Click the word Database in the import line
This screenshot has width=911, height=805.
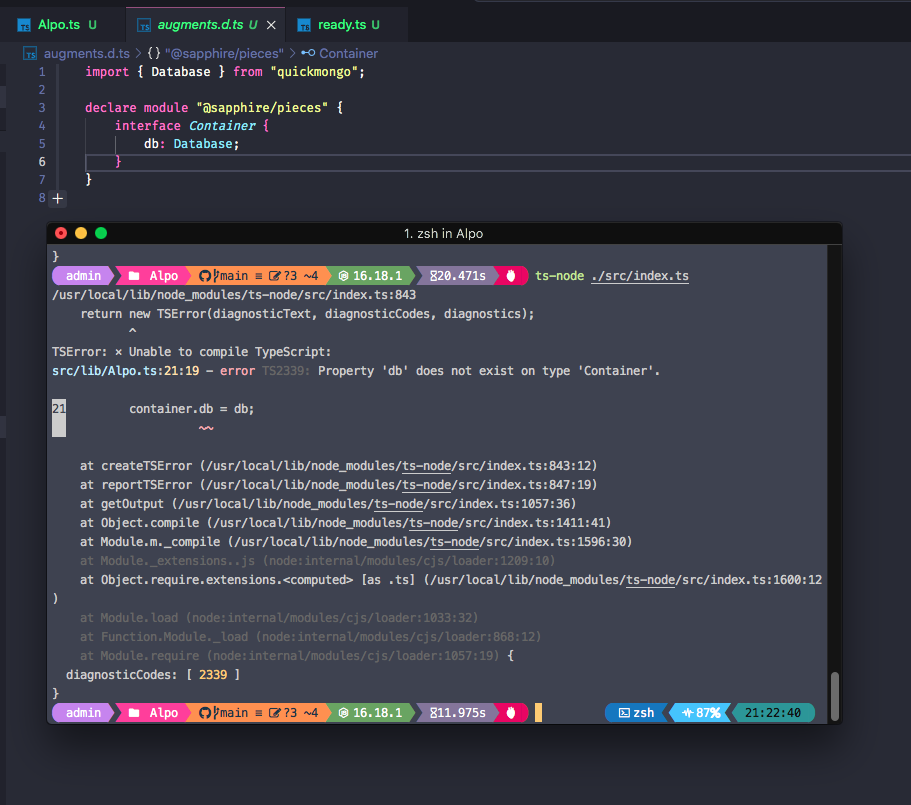point(181,72)
